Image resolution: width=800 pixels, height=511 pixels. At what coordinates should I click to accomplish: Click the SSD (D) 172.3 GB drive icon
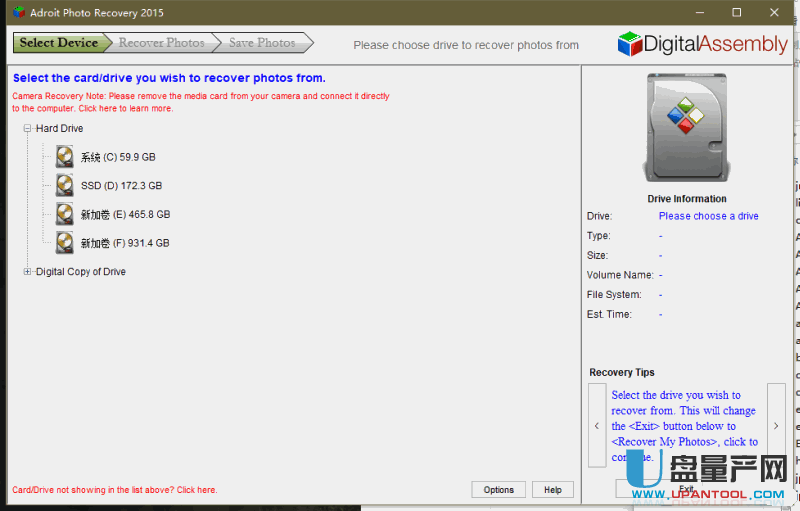click(x=65, y=185)
